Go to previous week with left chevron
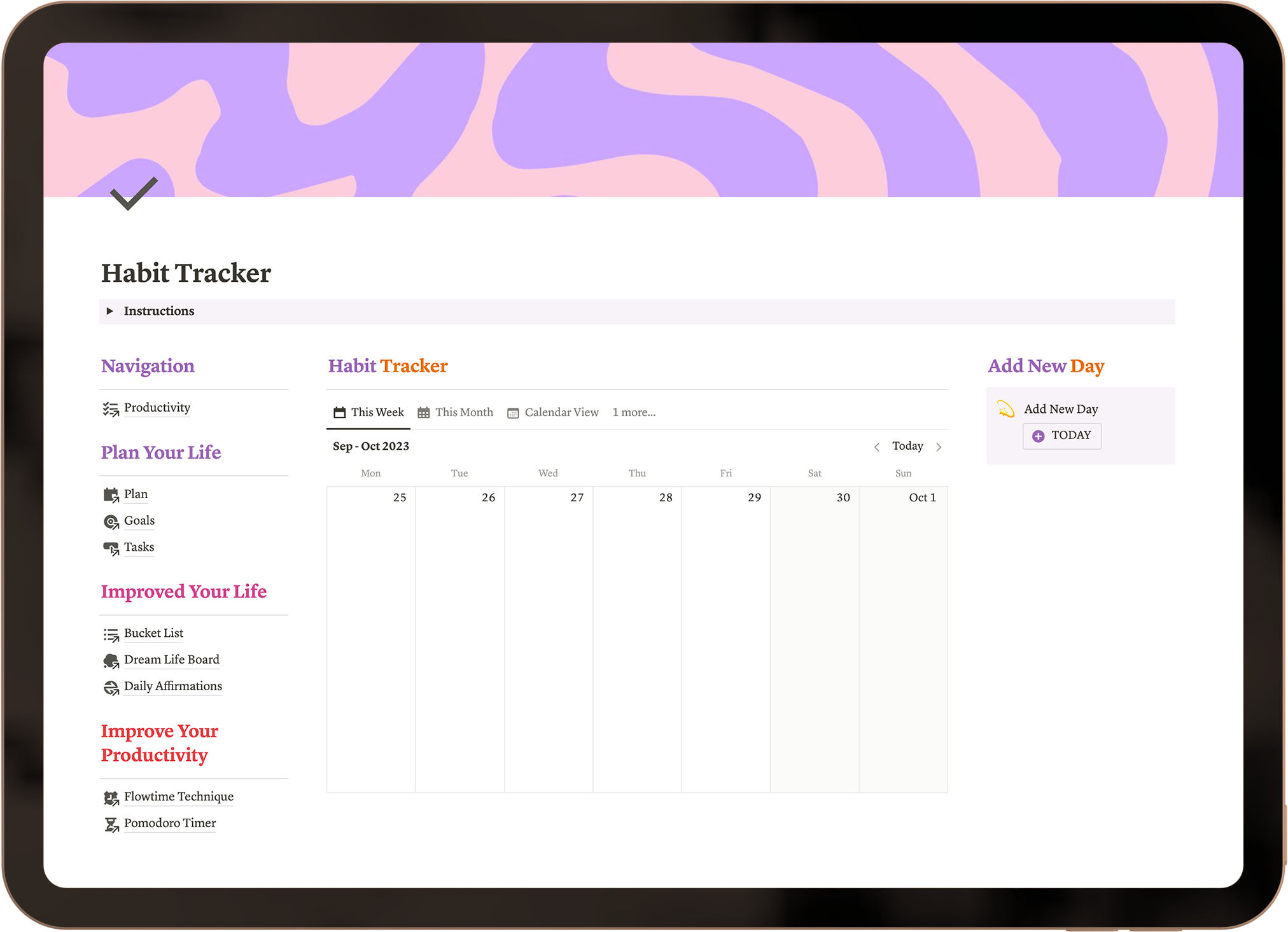The width and height of the screenshot is (1288, 932). [x=876, y=447]
